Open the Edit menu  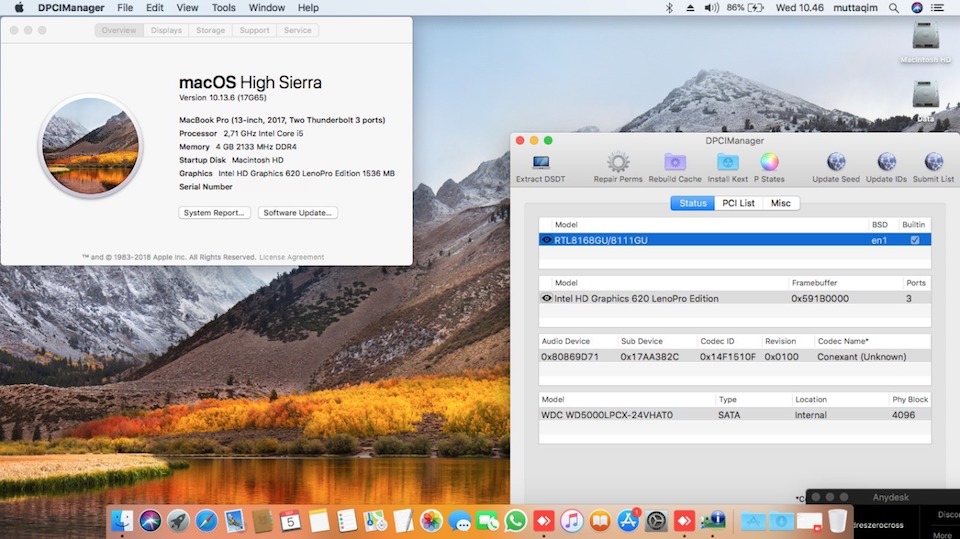pyautogui.click(x=155, y=8)
